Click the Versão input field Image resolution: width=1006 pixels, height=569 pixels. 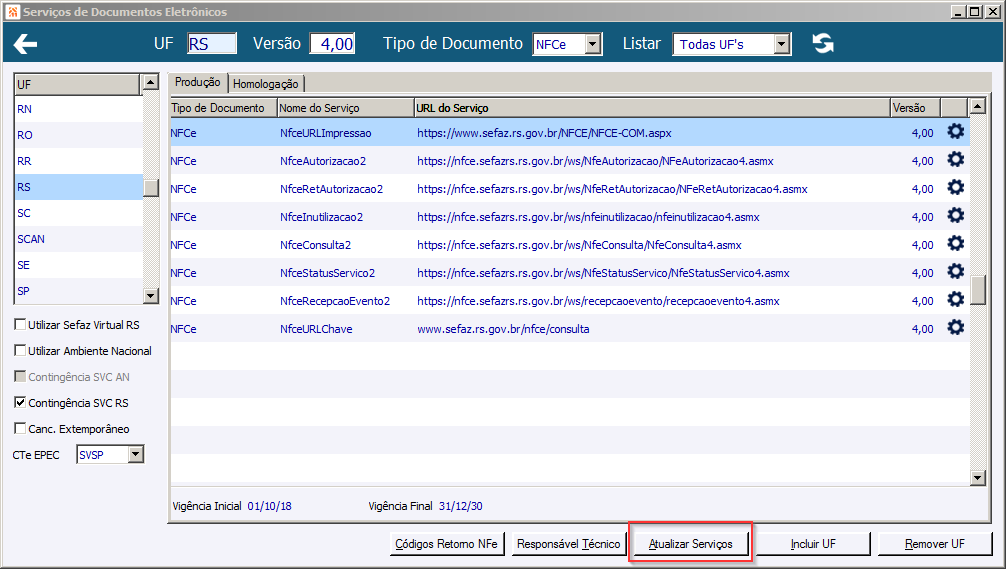click(x=332, y=44)
